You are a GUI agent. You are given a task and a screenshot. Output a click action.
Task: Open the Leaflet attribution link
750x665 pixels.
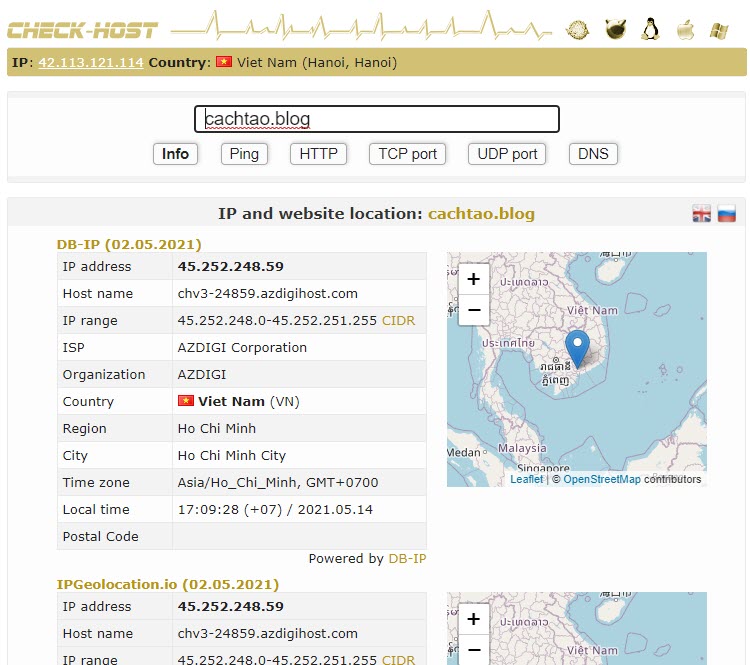[527, 479]
